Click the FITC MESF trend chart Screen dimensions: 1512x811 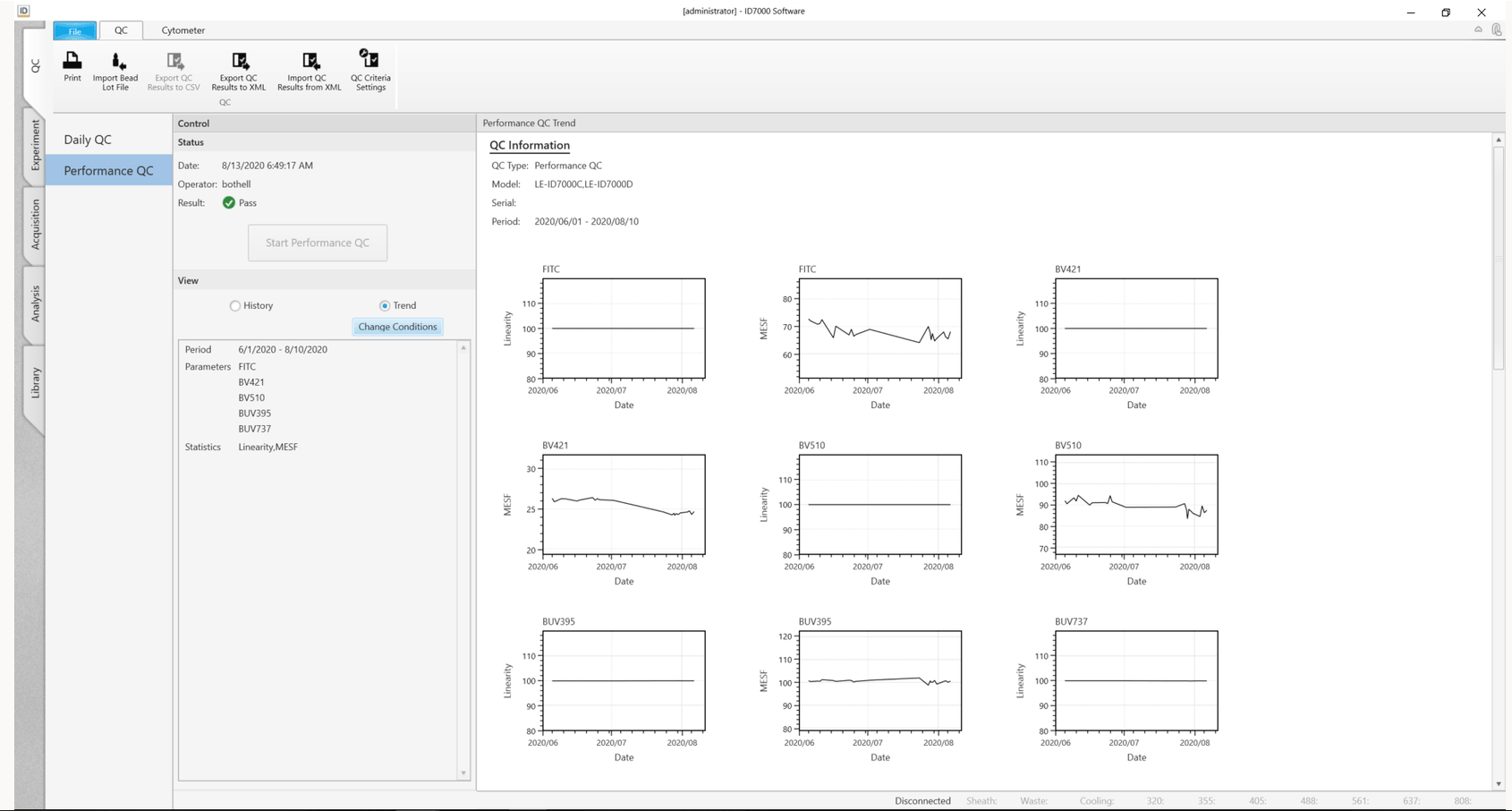[x=879, y=329]
